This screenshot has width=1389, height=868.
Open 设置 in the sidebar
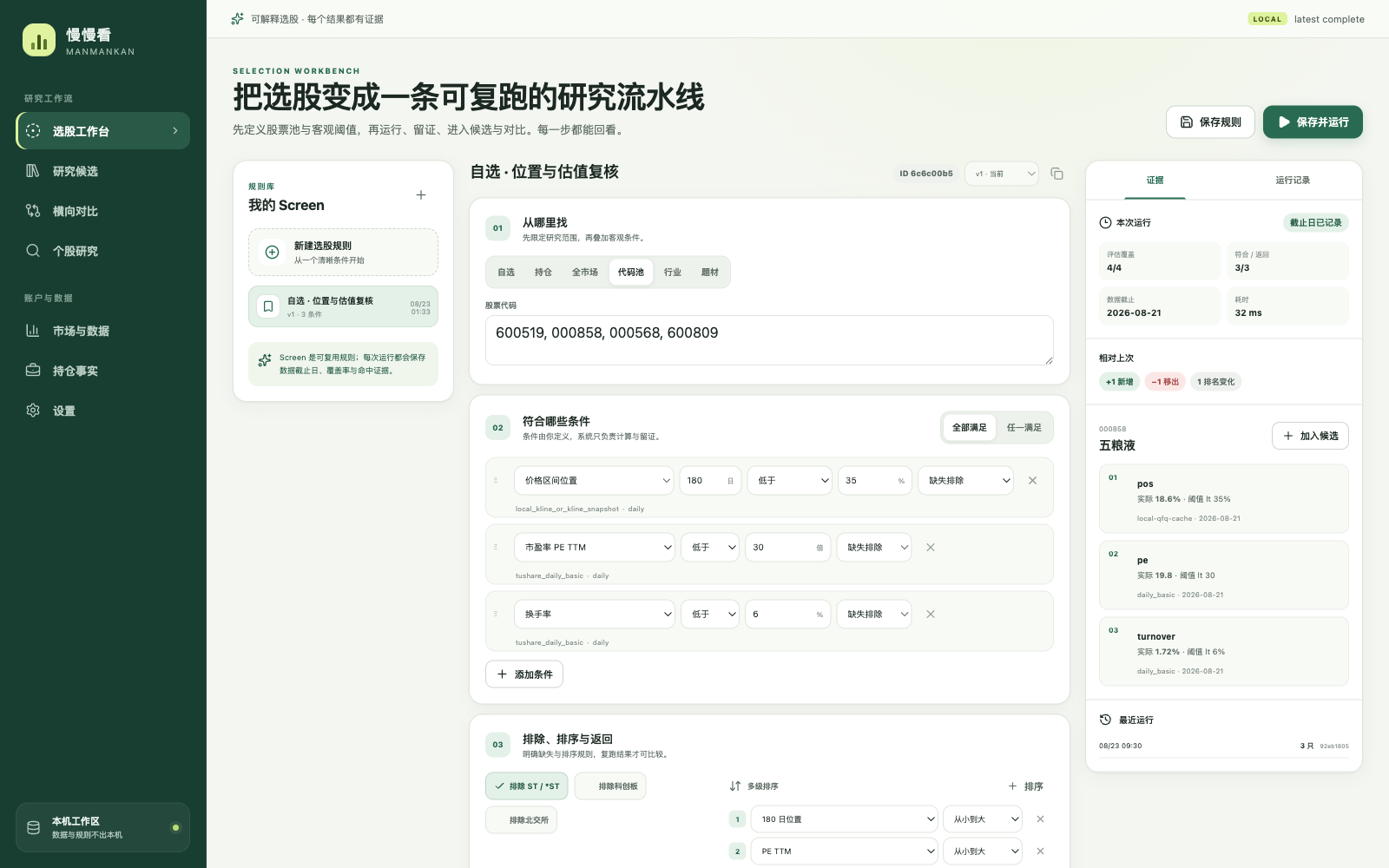coord(102,411)
